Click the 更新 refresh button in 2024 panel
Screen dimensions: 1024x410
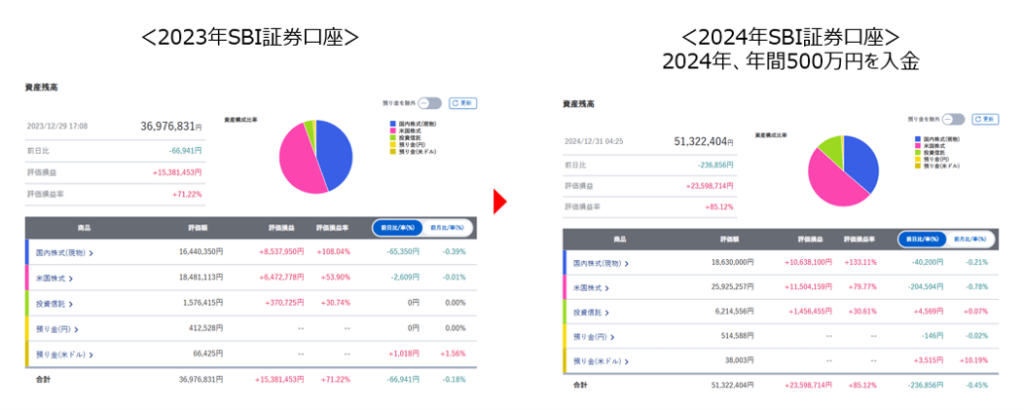click(985, 119)
